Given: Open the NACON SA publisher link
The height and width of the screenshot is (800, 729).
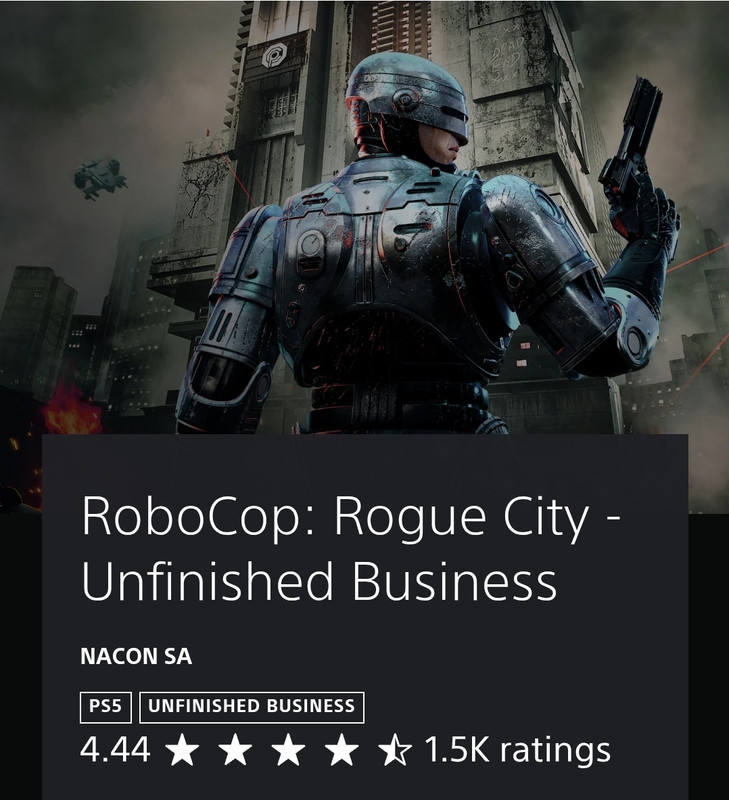Looking at the screenshot, I should pos(136,657).
